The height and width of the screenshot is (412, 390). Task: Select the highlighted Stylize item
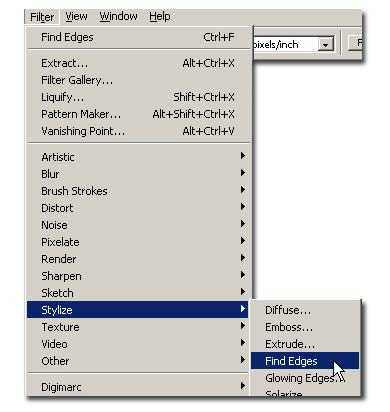[x=138, y=310]
